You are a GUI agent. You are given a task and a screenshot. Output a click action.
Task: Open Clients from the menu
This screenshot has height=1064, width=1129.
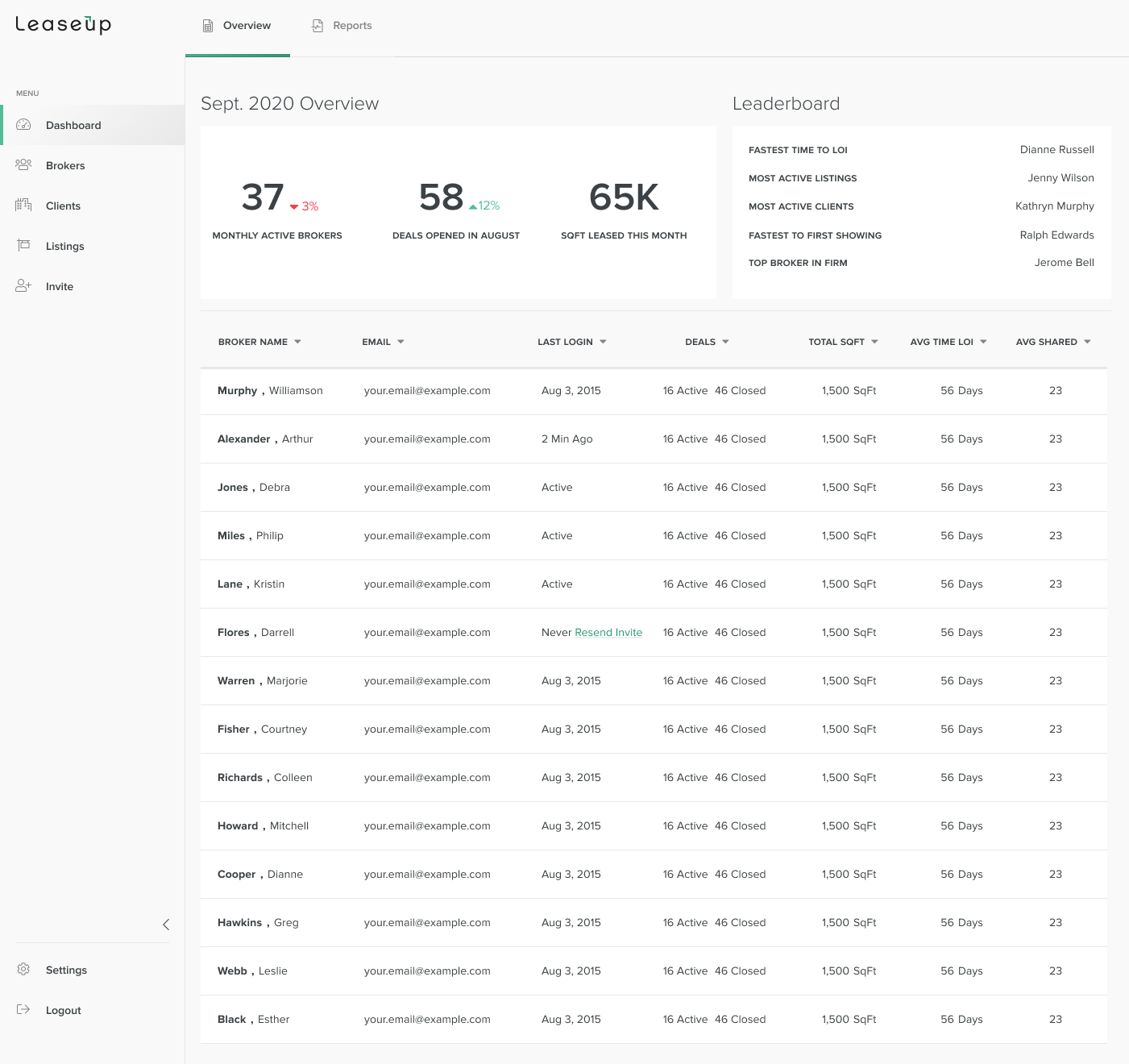pyautogui.click(x=93, y=206)
